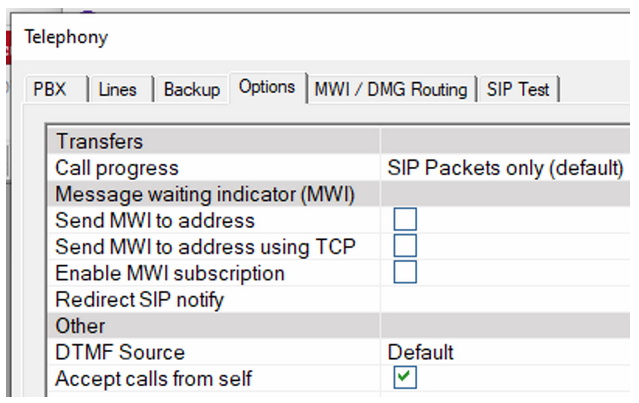Uncheck Accept calls from self
639x403 pixels.
coord(405,378)
